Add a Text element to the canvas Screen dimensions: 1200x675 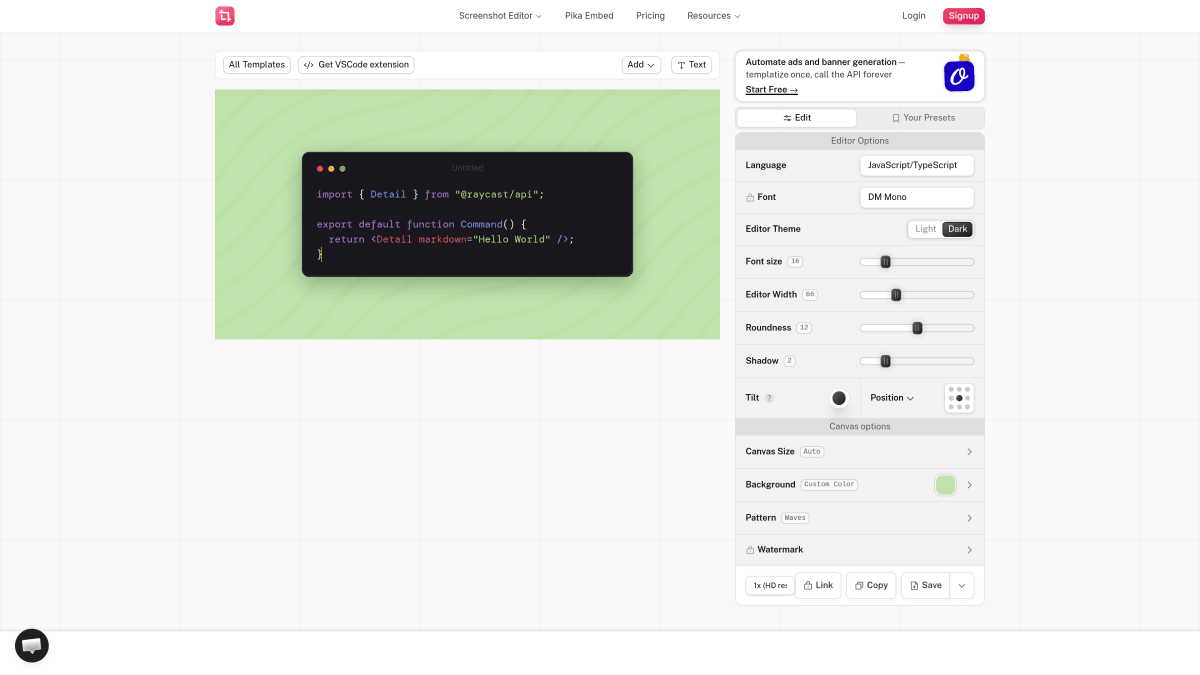point(691,65)
